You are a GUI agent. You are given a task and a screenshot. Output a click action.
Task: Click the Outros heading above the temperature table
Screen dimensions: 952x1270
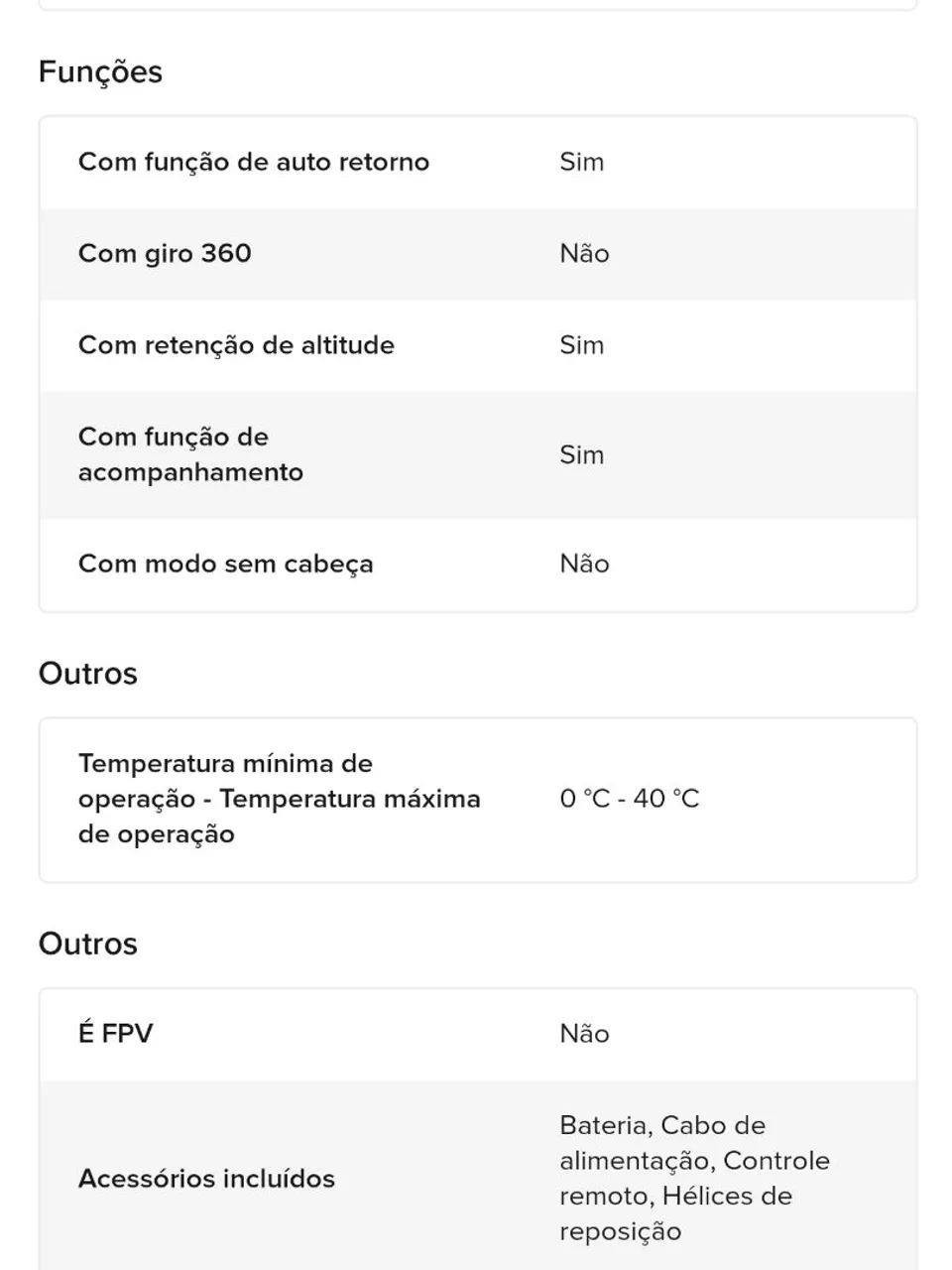(x=88, y=674)
